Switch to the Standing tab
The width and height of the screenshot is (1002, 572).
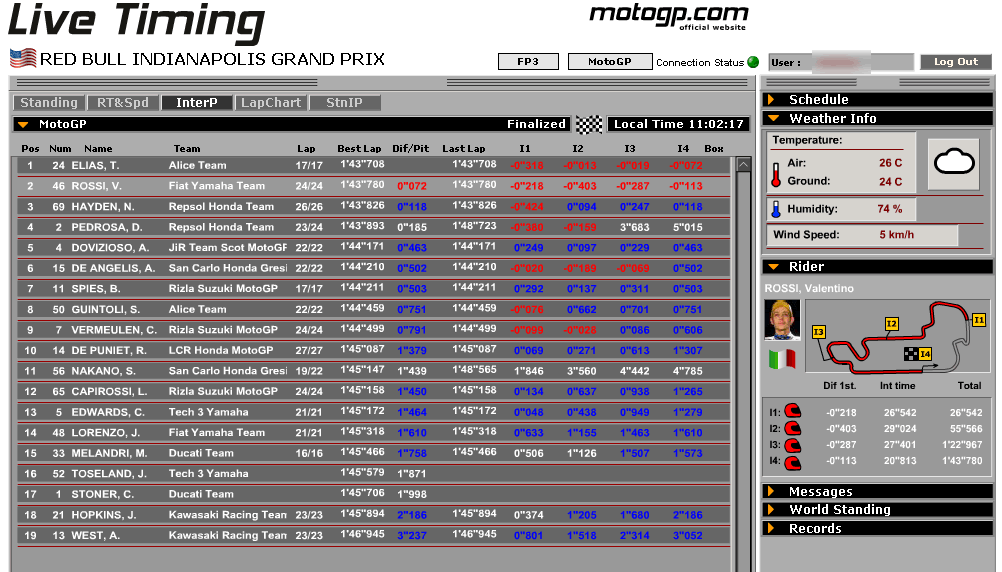coord(49,102)
